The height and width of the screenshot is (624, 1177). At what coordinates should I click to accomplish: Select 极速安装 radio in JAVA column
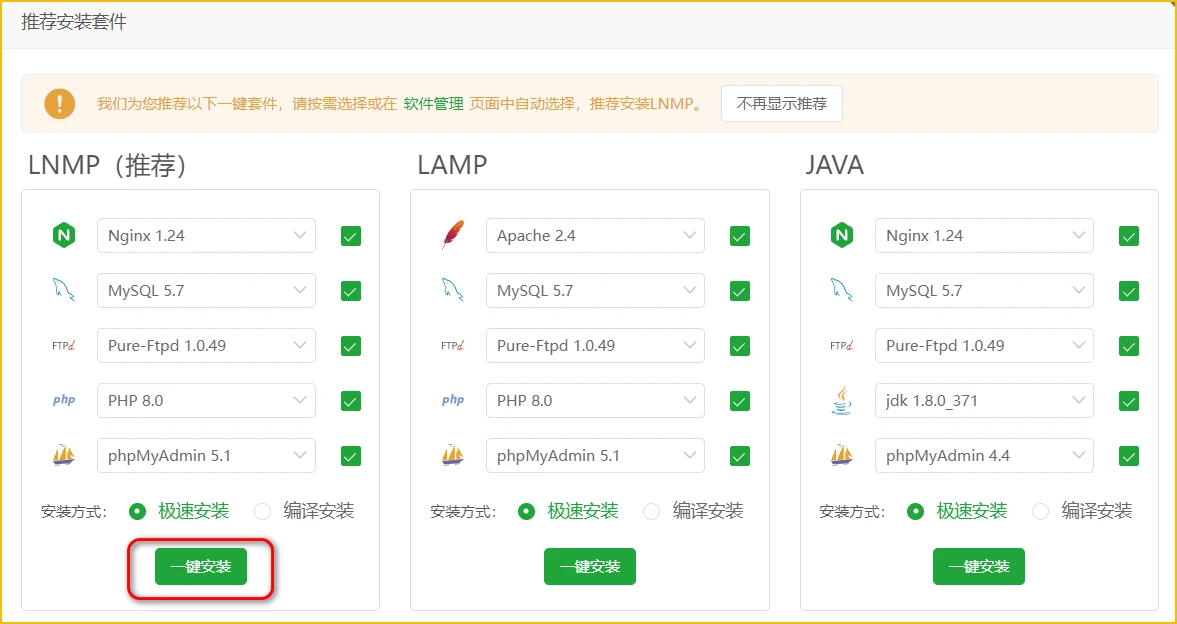click(915, 512)
